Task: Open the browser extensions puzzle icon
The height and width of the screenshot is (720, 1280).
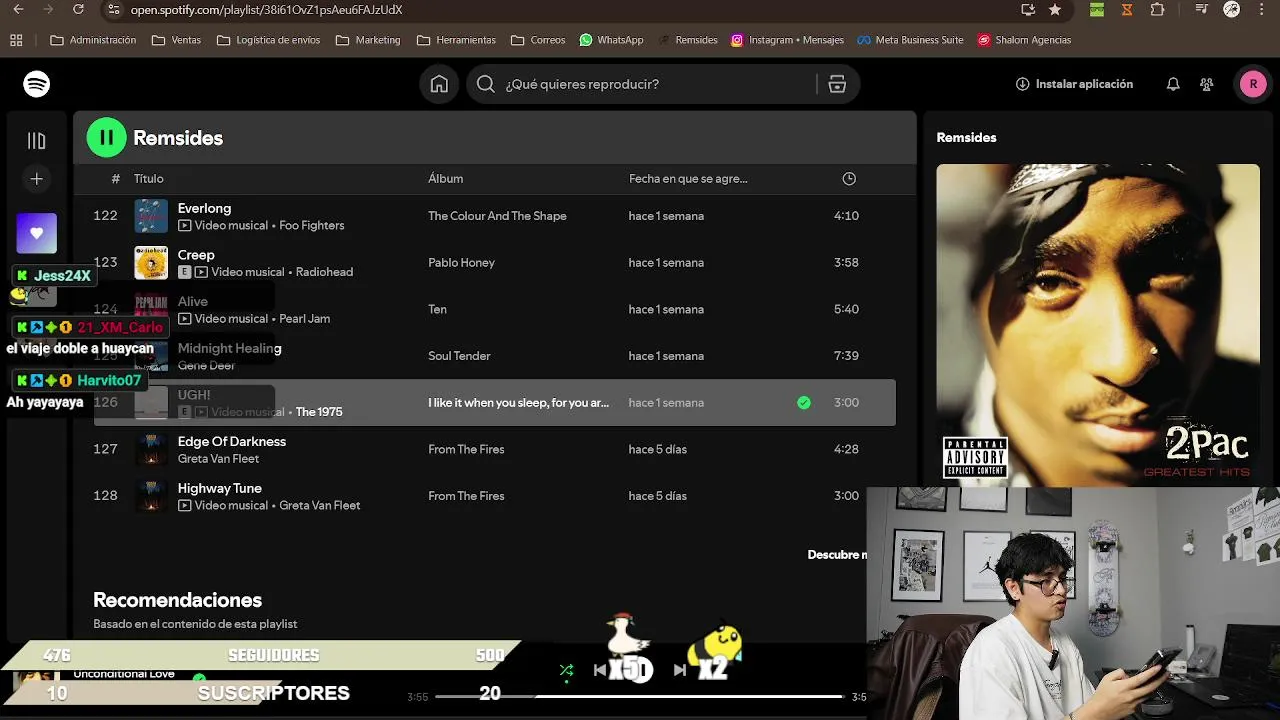Action: [x=1158, y=10]
